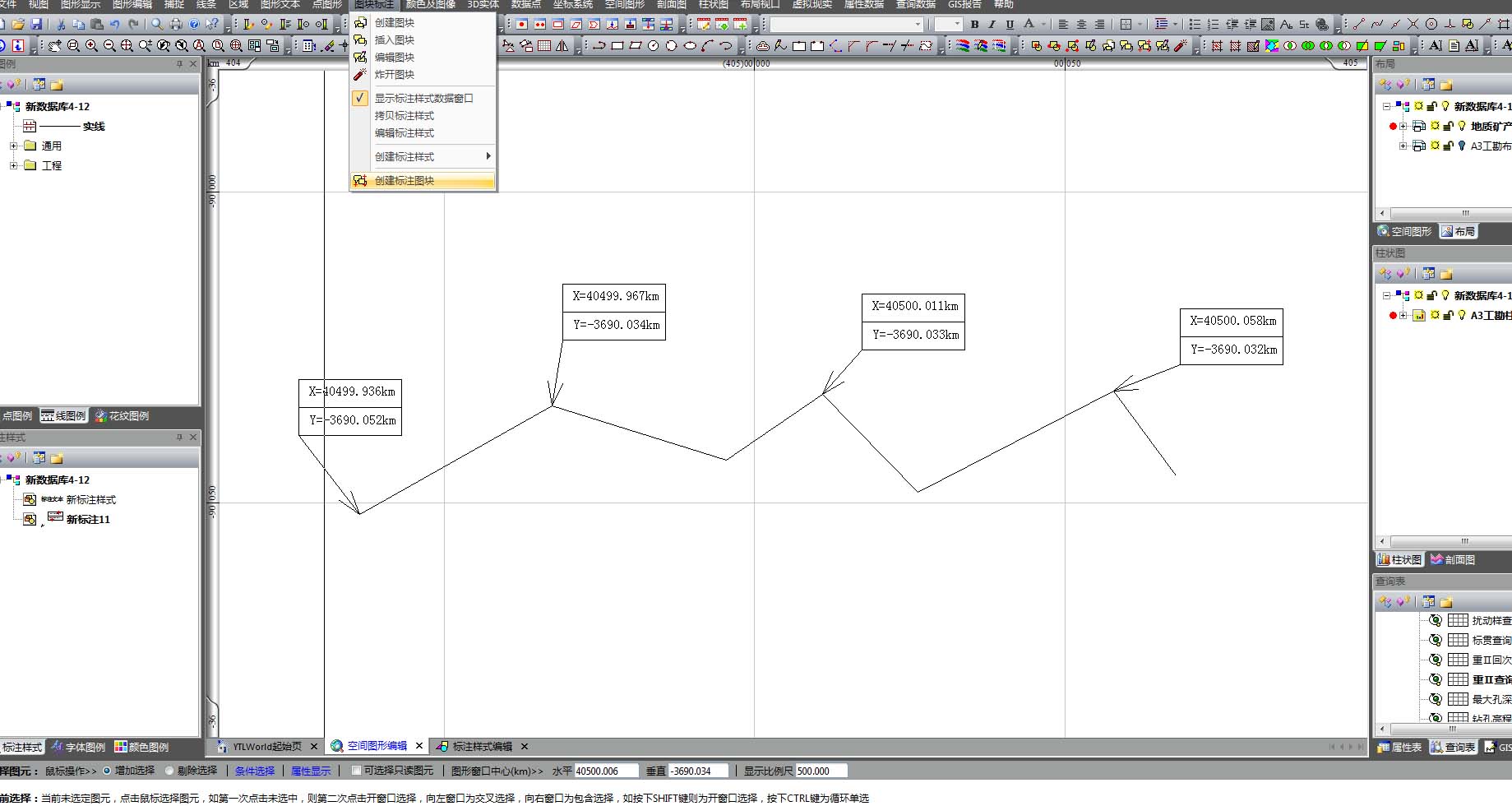1512x806 pixels.
Task: Click the cut (scissors) icon
Action: click(x=60, y=25)
